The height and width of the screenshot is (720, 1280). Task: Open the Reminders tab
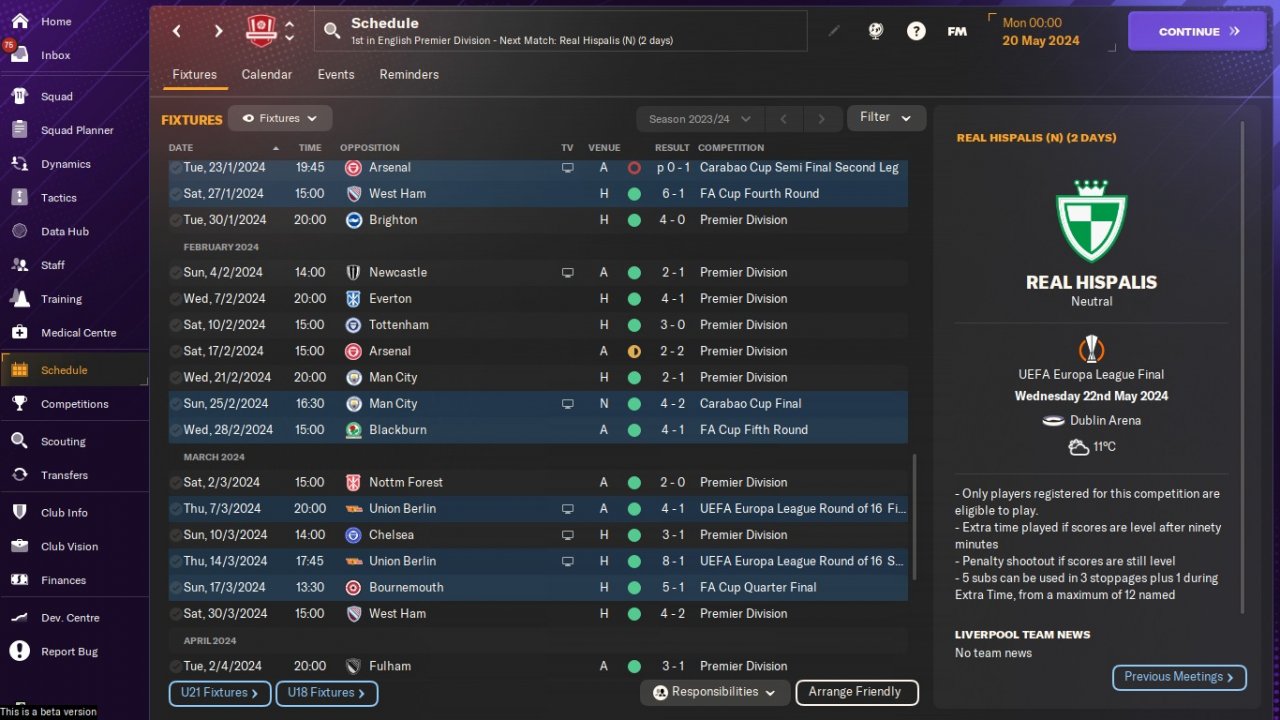coord(409,75)
